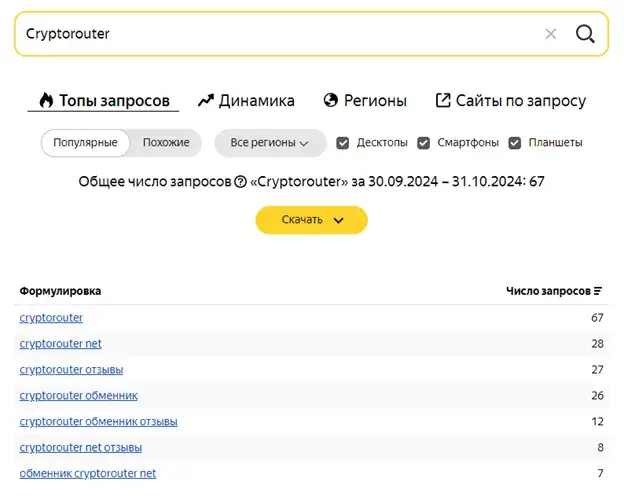This screenshot has height=500, width=624.
Task: Click the Общее число запросов summary text
Action: (311, 182)
